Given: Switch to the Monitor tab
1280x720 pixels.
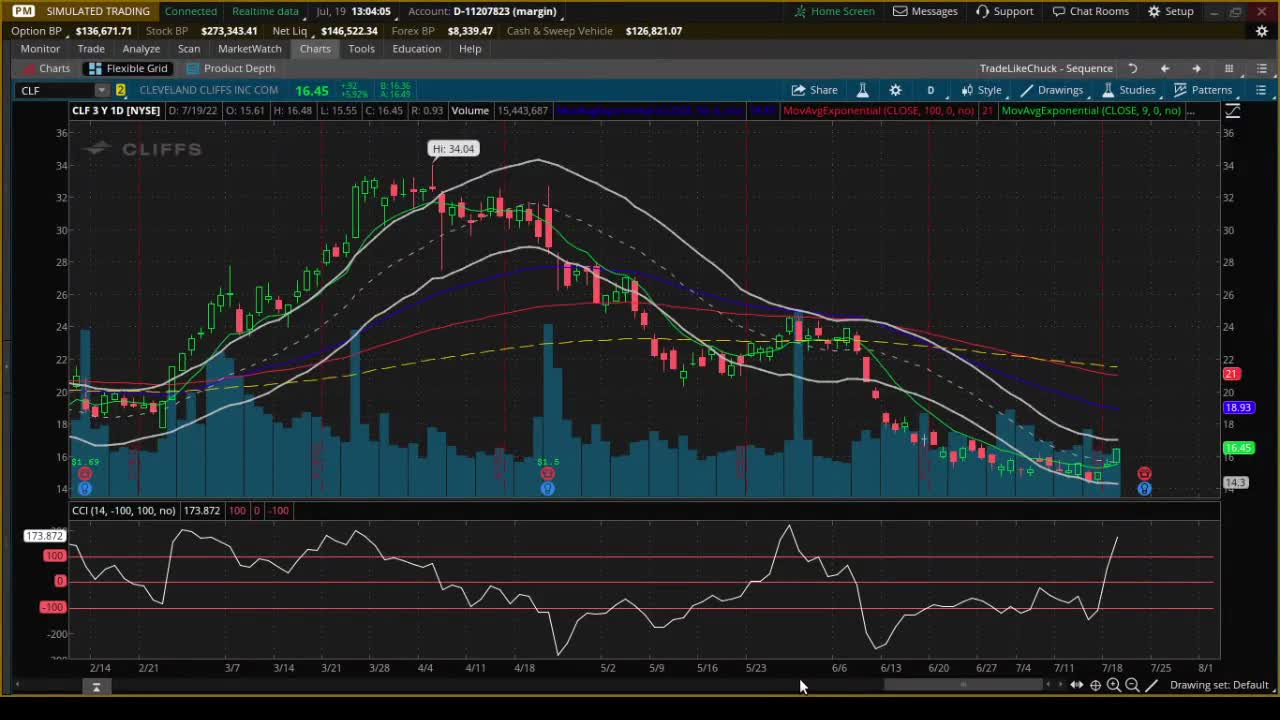Looking at the screenshot, I should tap(40, 49).
